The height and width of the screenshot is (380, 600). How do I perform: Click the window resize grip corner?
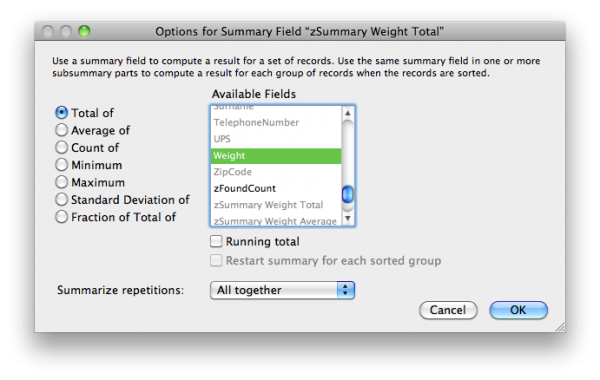pyautogui.click(x=560, y=327)
